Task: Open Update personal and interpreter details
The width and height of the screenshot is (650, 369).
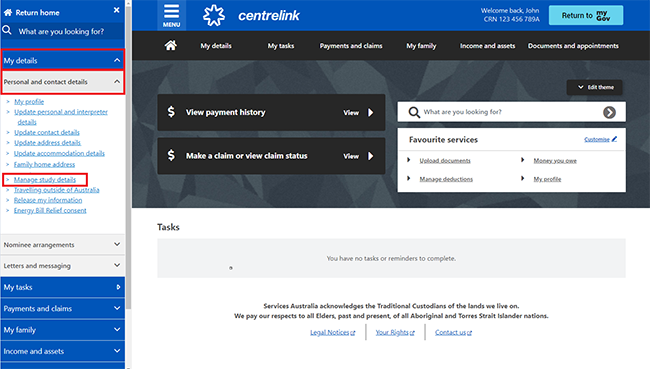Action: click(x=61, y=117)
